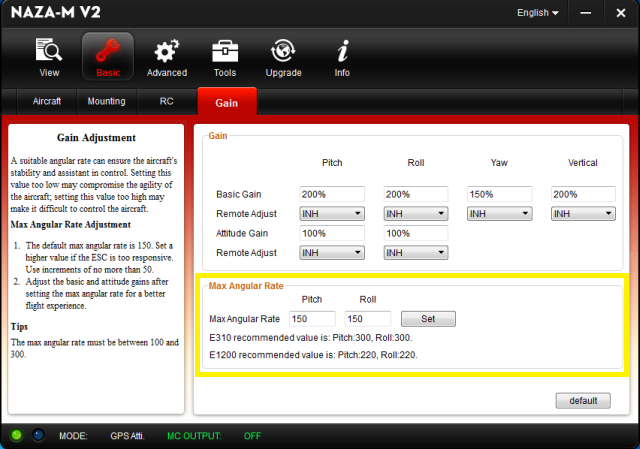The height and width of the screenshot is (449, 640).
Task: Click the green 'OFF' output status
Action: [x=252, y=436]
